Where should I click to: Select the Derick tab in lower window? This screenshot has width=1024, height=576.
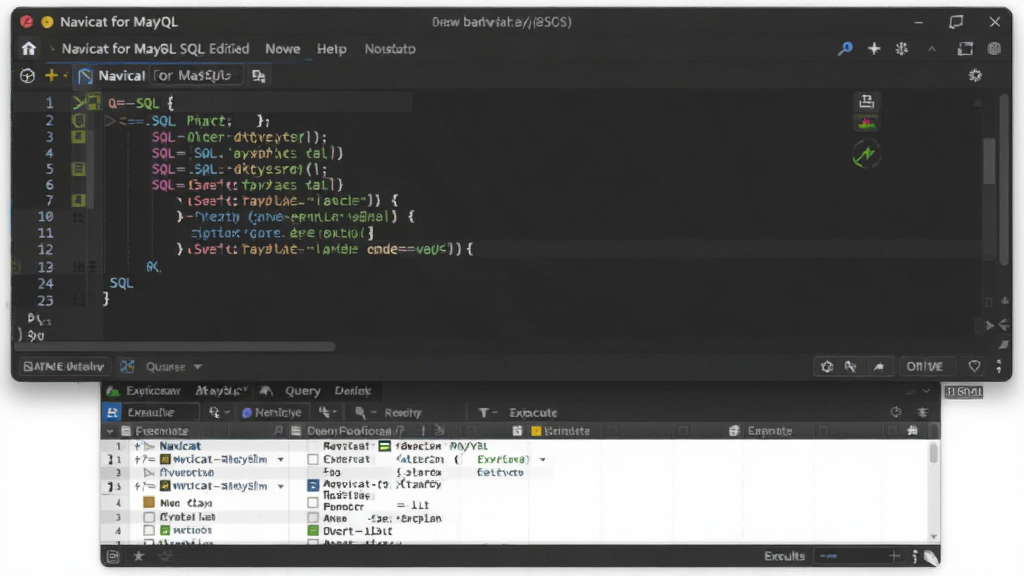(x=353, y=391)
